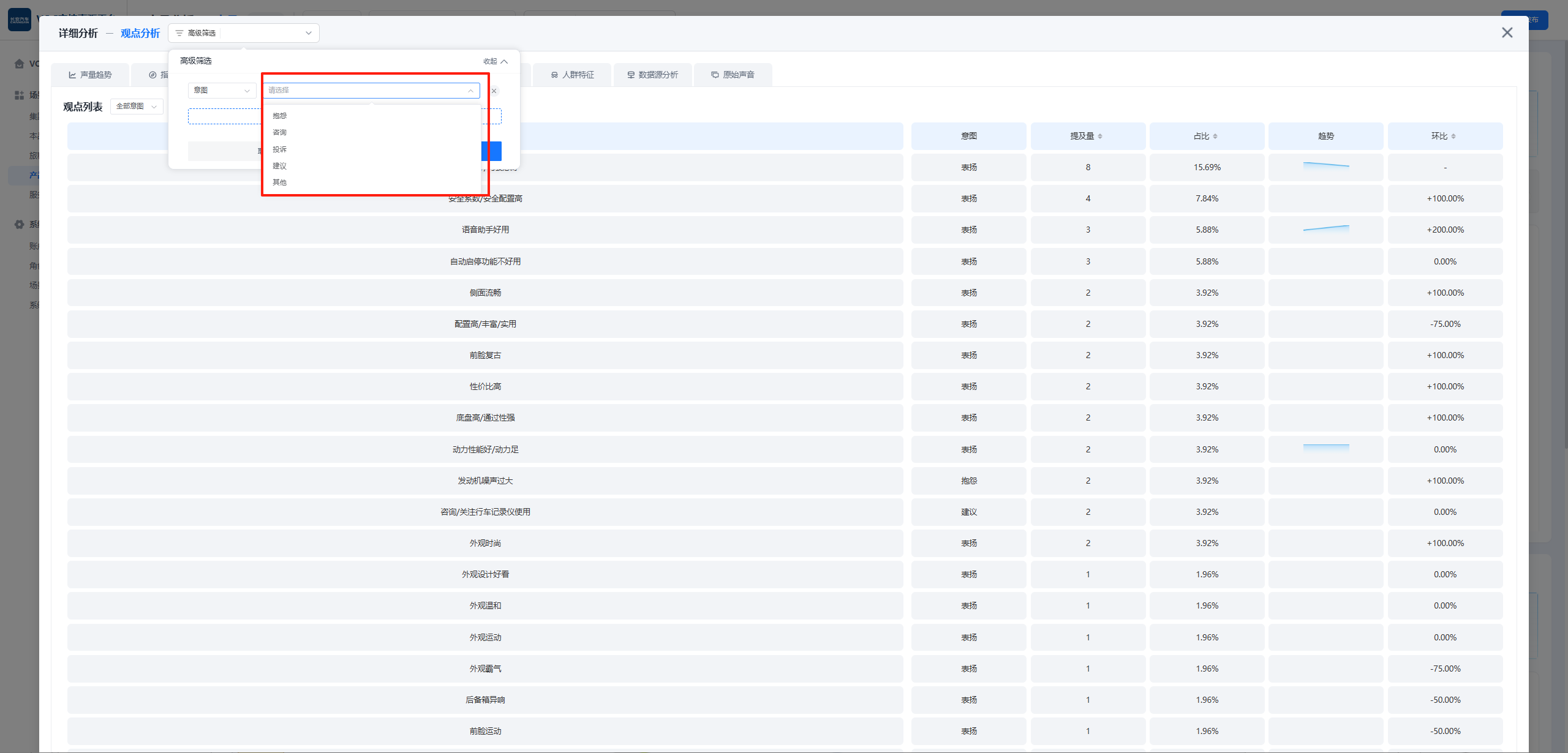This screenshot has width=1568, height=753.
Task: Open the 高级筛选 dropdown arrow at top
Action: [309, 33]
